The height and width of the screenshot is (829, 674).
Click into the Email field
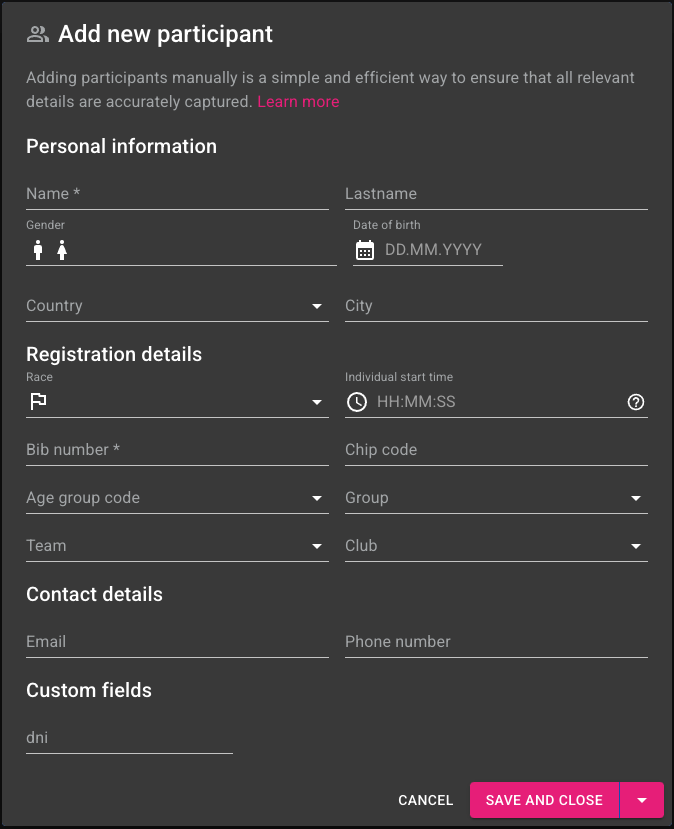pos(177,642)
